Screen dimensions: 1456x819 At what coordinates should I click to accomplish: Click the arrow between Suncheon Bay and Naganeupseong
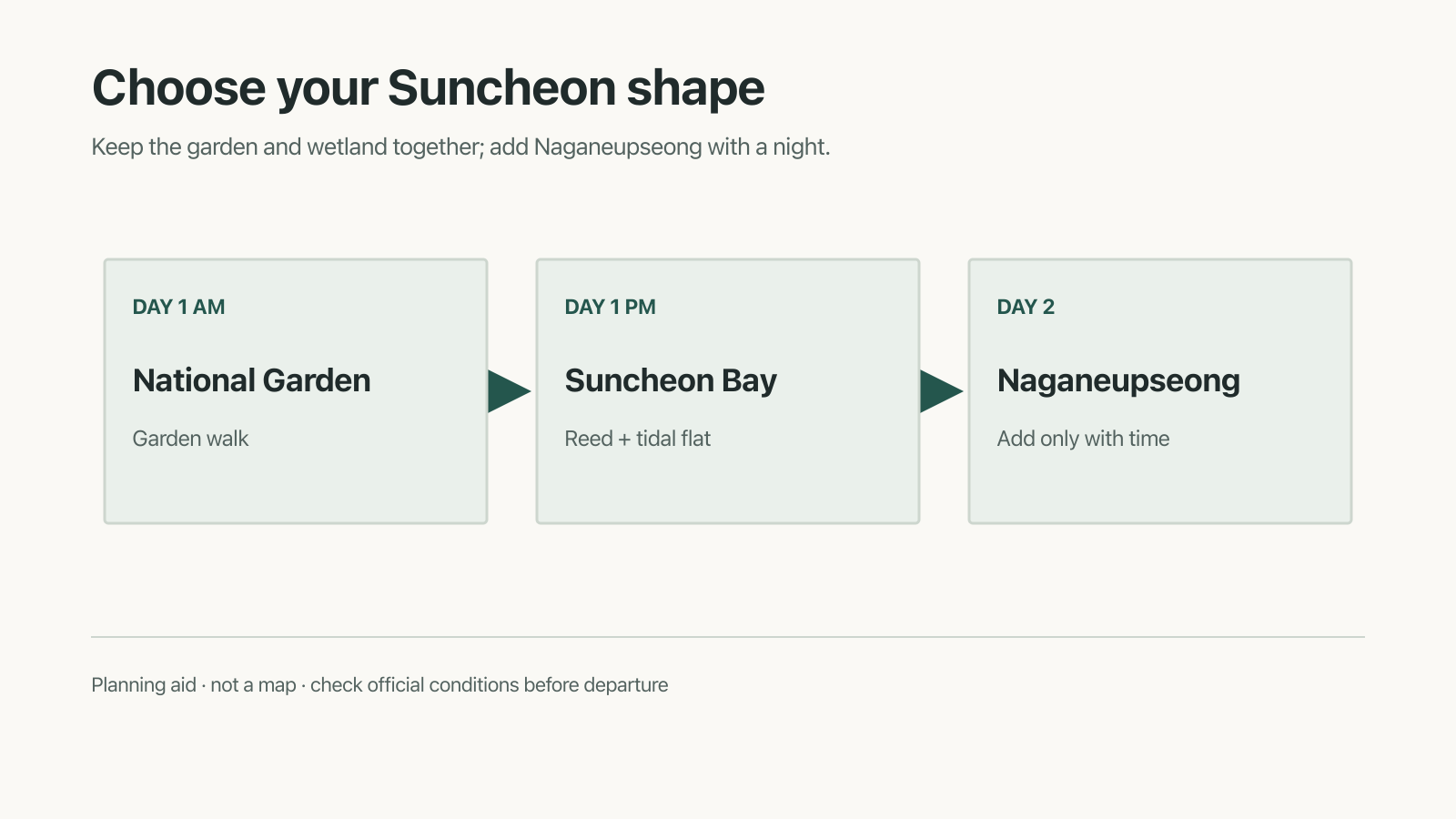(x=941, y=391)
